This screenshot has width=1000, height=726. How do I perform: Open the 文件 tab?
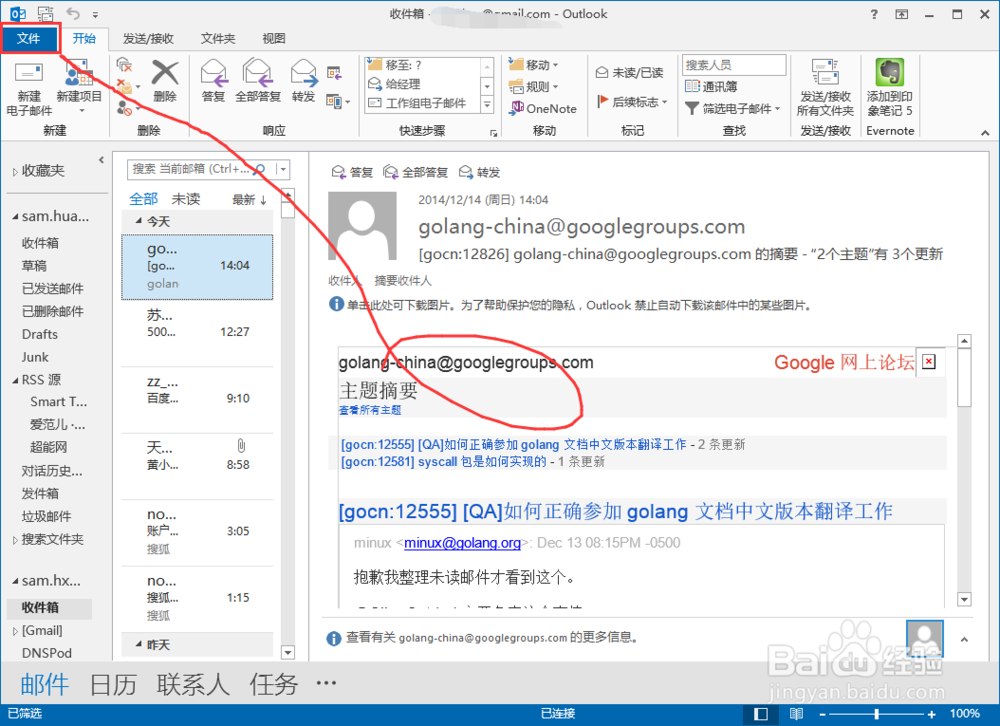29,38
